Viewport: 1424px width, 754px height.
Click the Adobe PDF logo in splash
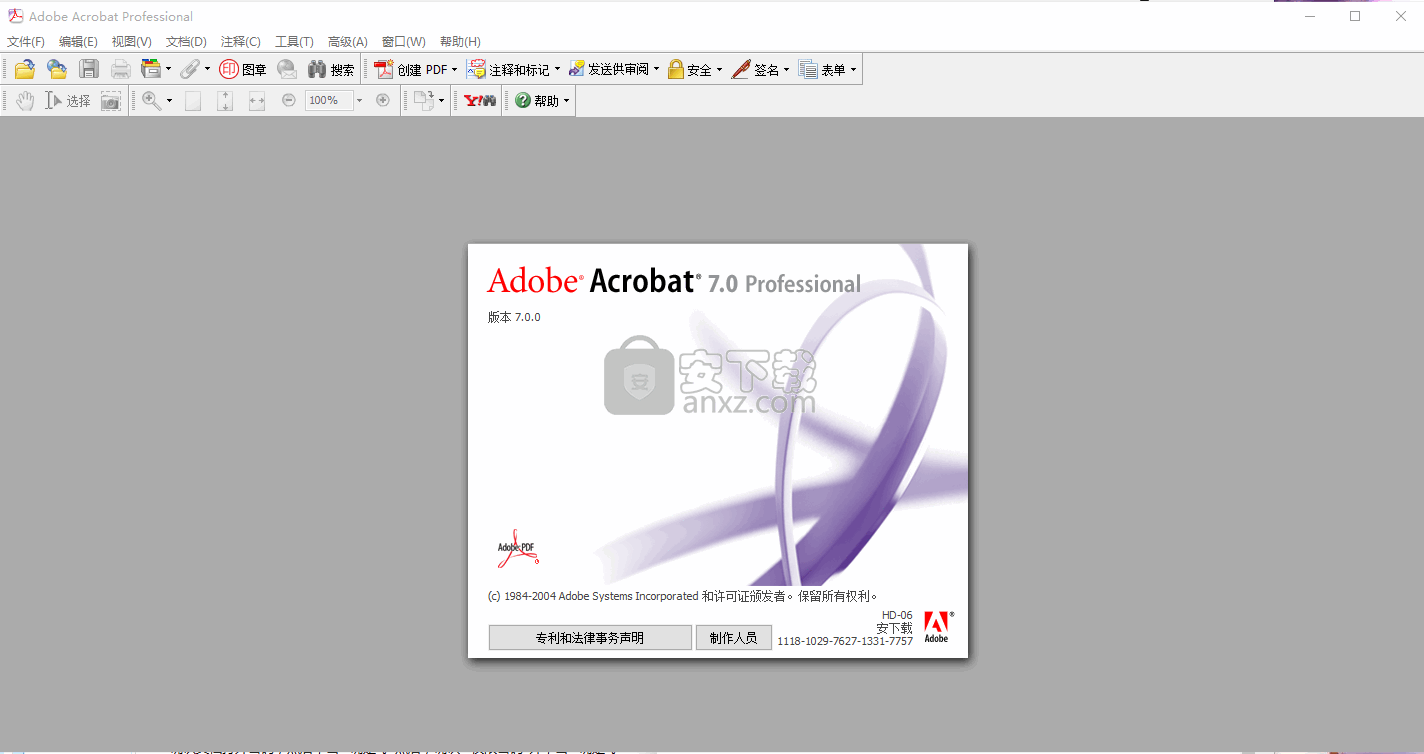click(518, 548)
